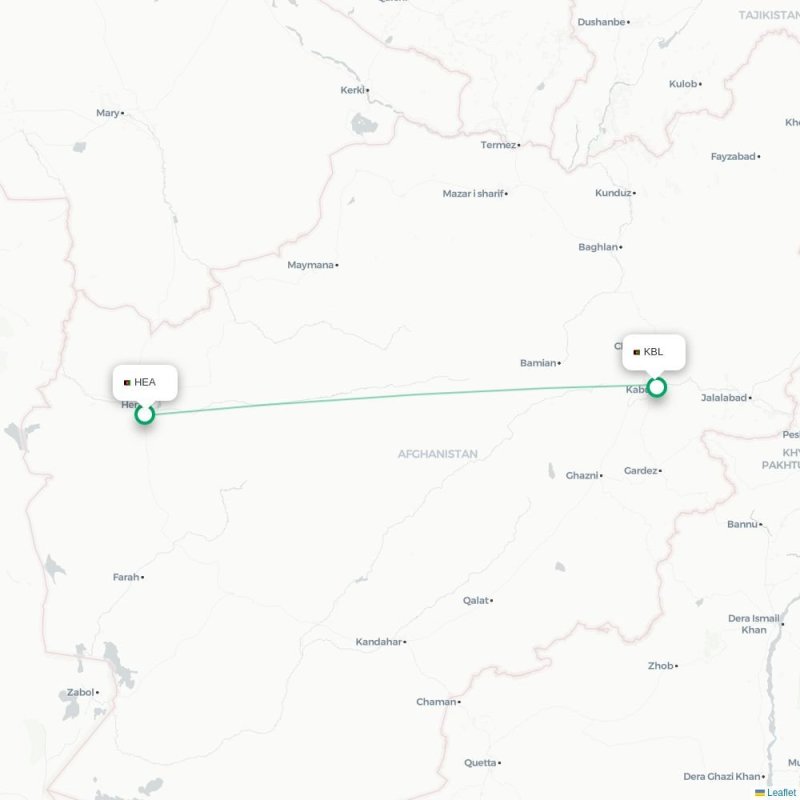Viewport: 800px width, 800px height.
Task: Click the Quetta city label
Action: [x=480, y=763]
